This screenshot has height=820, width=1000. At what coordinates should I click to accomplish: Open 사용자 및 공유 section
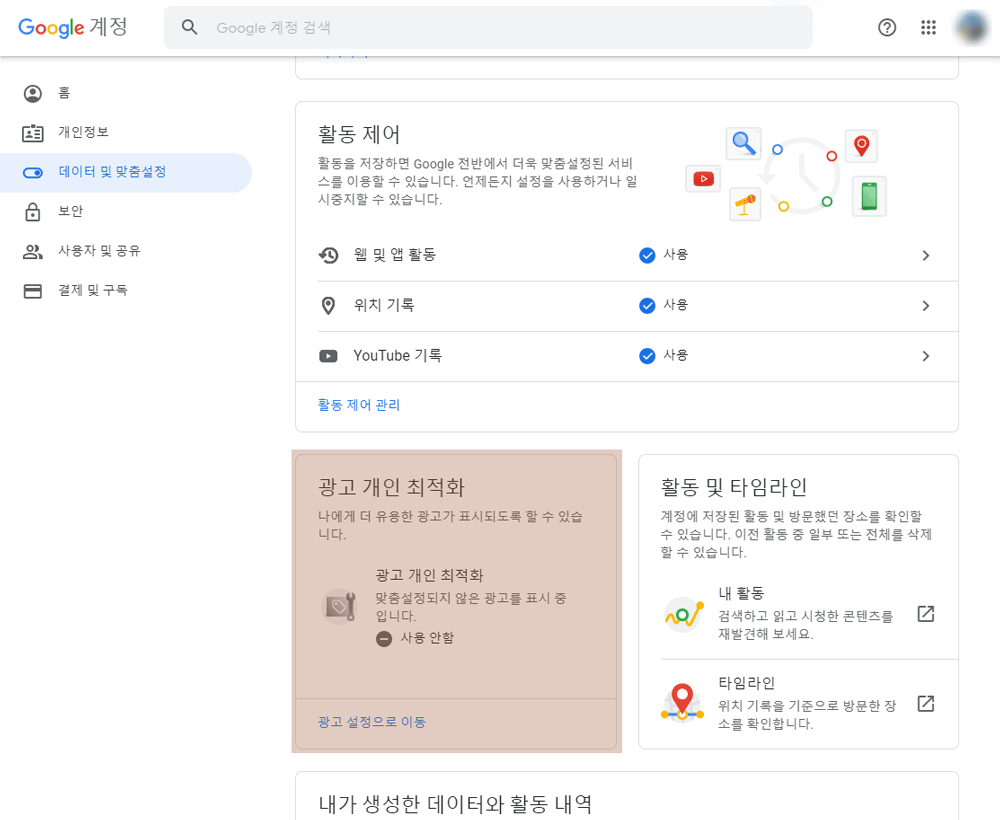[126, 251]
